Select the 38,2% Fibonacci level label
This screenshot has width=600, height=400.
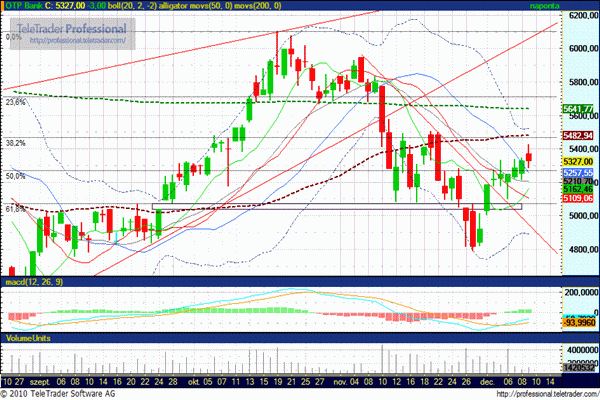tap(15, 143)
